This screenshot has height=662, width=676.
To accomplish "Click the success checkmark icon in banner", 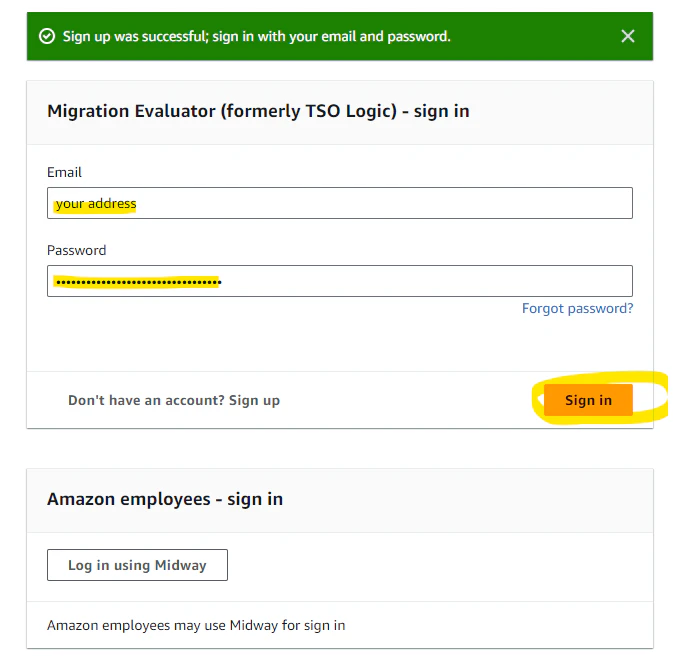I will tap(47, 36).
